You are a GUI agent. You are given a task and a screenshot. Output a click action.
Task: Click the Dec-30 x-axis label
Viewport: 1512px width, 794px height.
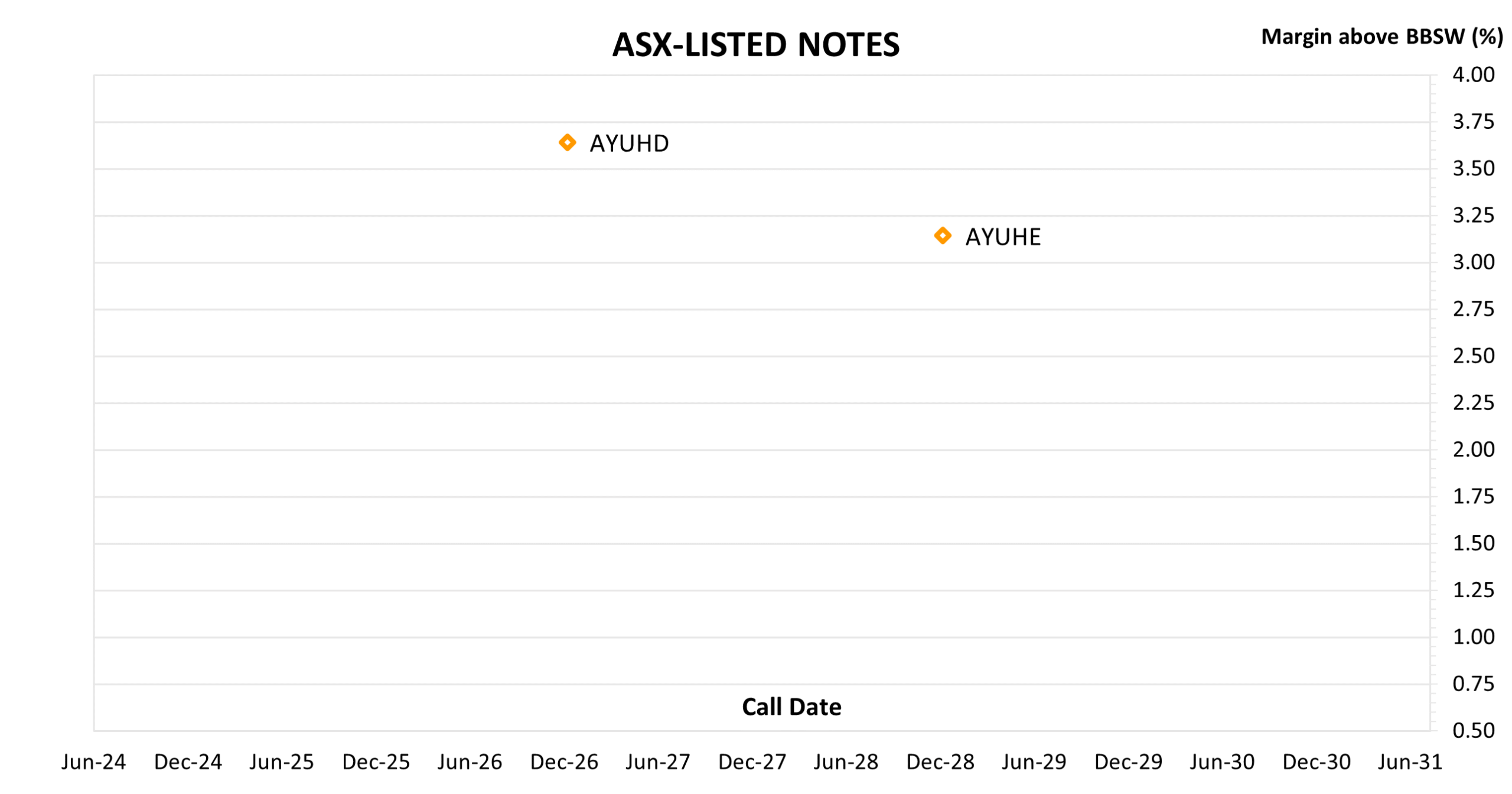point(1317,762)
